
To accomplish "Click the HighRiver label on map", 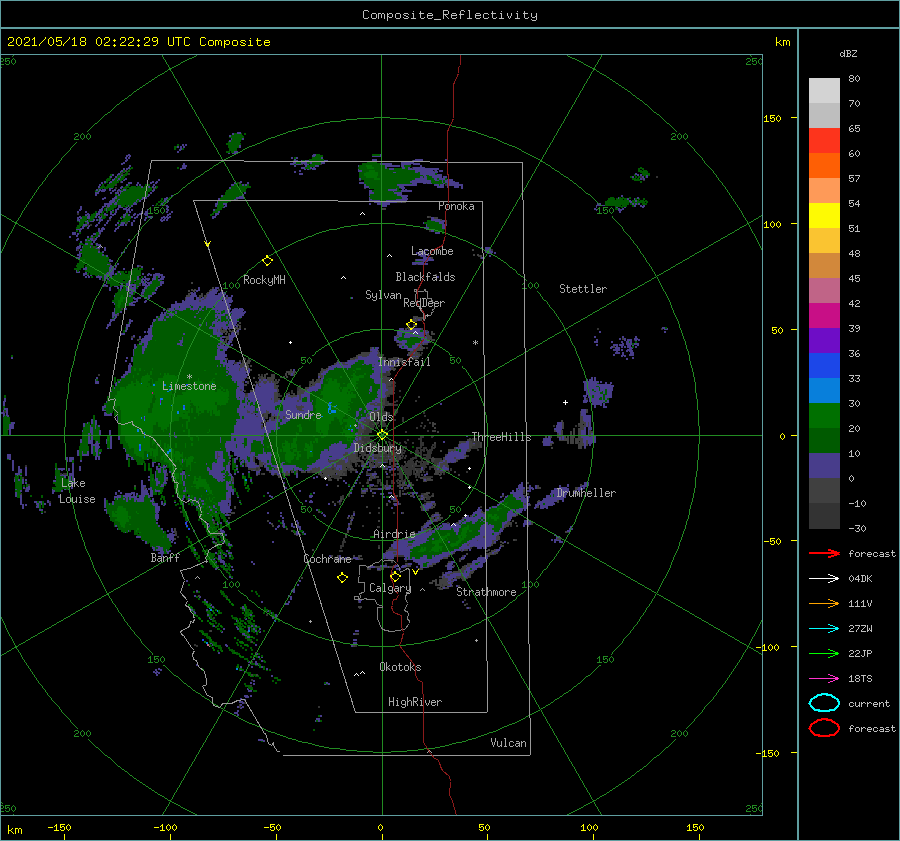I will point(415,702).
